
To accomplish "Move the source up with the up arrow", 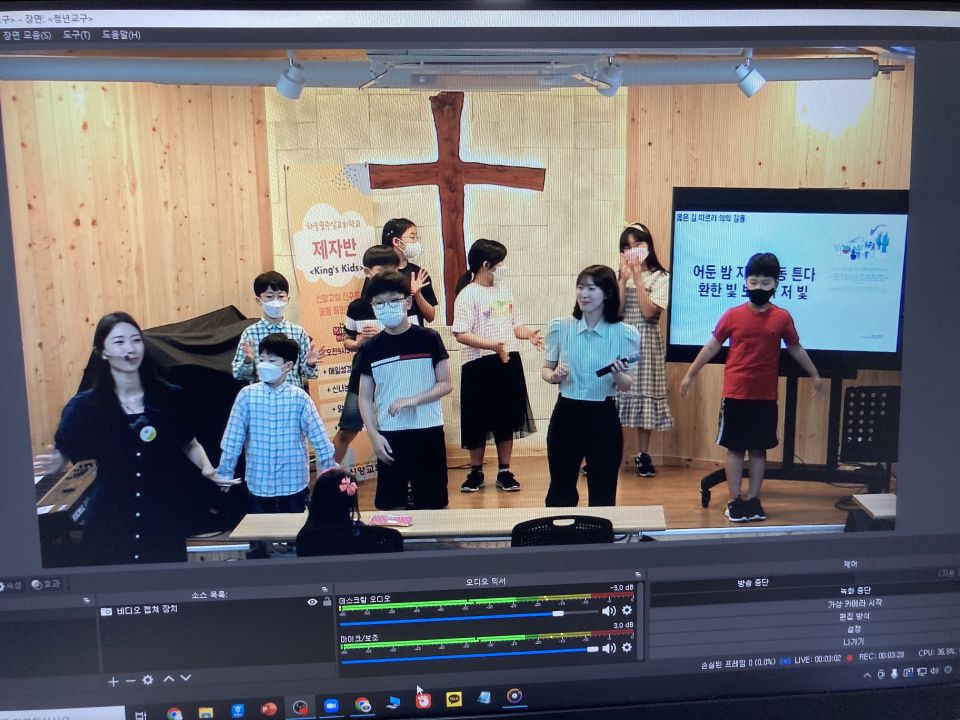I will 169,679.
